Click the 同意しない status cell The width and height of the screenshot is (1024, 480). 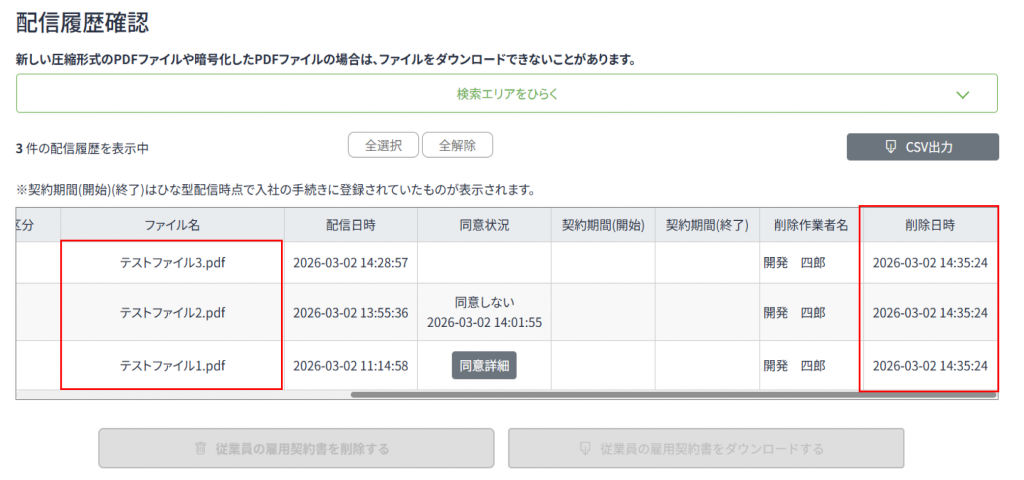484,301
